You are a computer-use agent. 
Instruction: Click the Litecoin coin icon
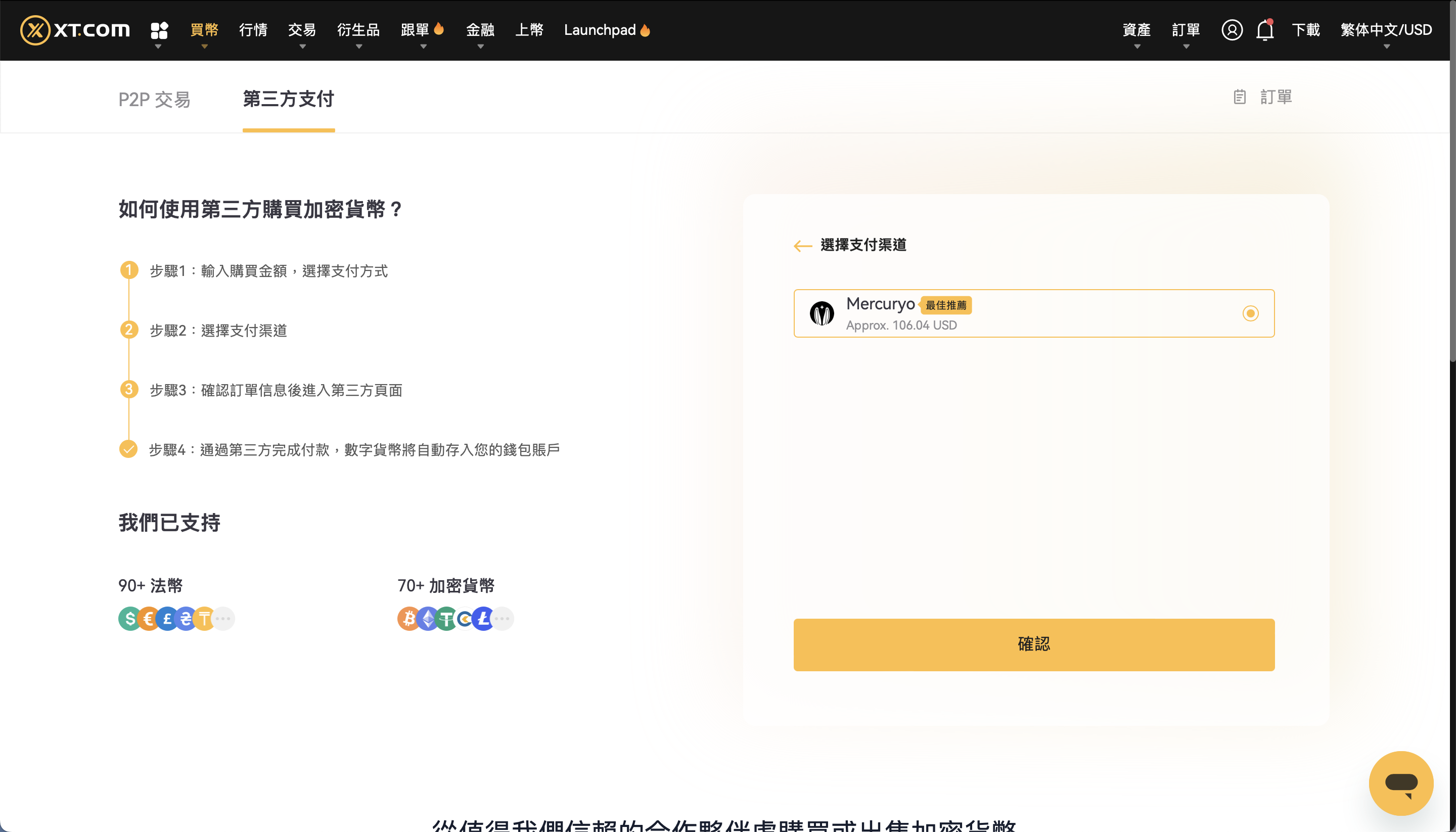click(x=483, y=619)
